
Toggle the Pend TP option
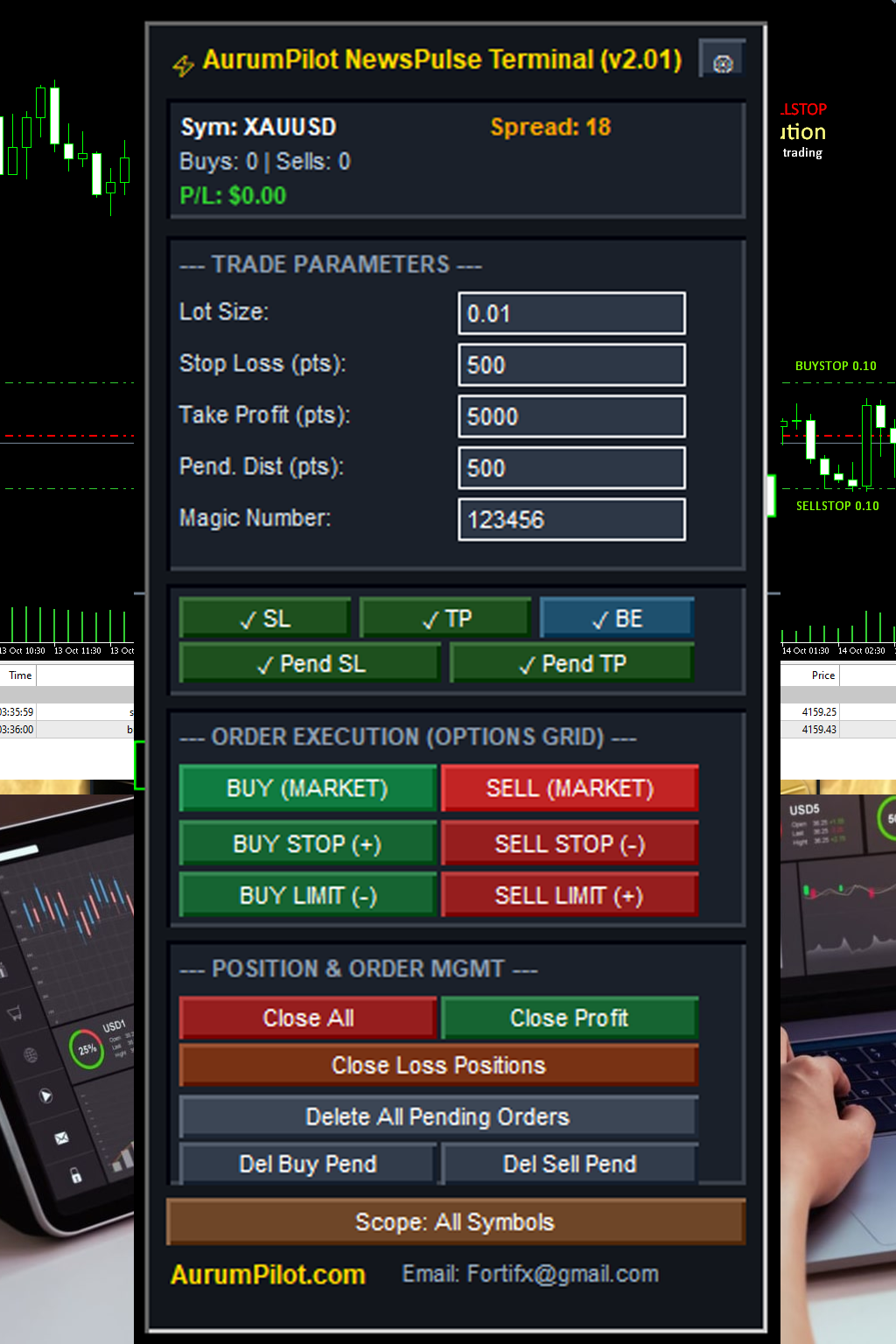coord(571,664)
